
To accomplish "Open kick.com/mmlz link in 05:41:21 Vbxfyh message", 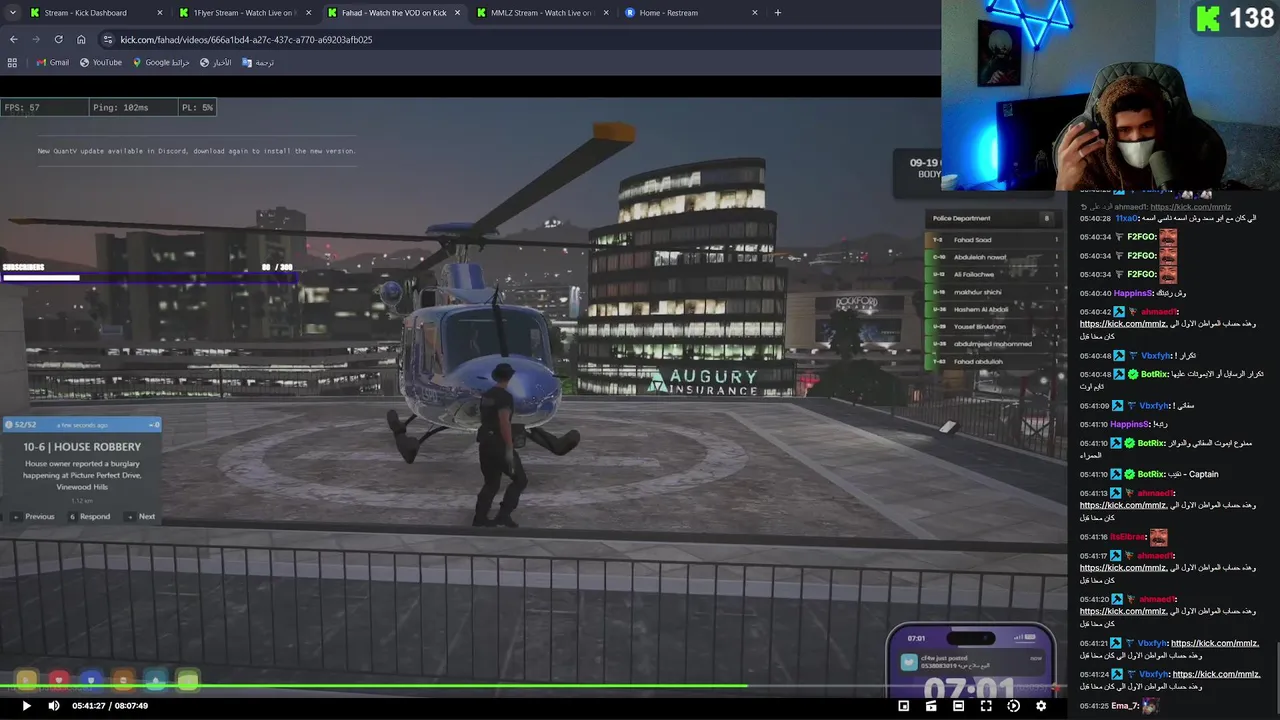I will coord(1215,643).
